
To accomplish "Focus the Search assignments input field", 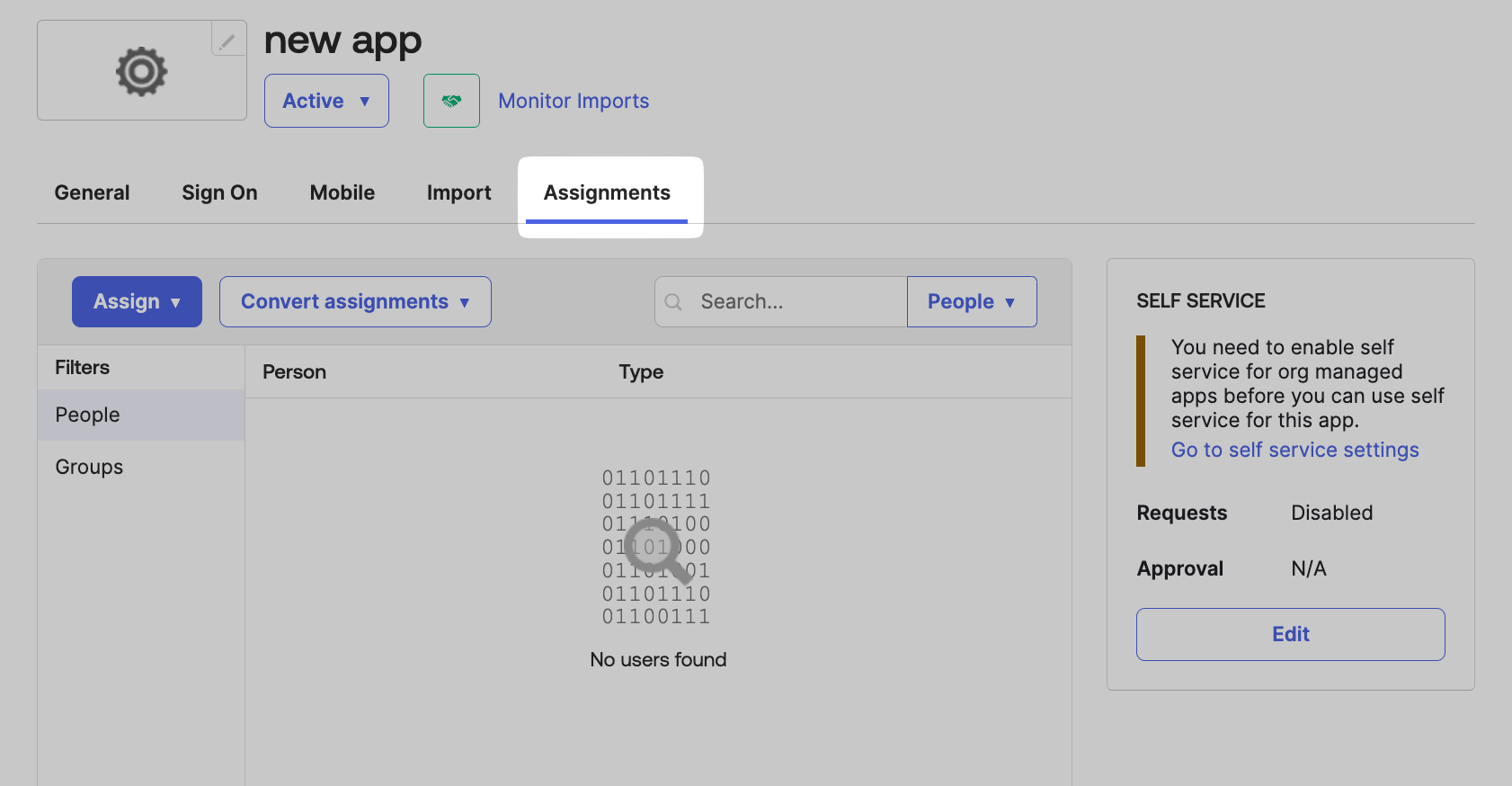I will click(x=796, y=302).
